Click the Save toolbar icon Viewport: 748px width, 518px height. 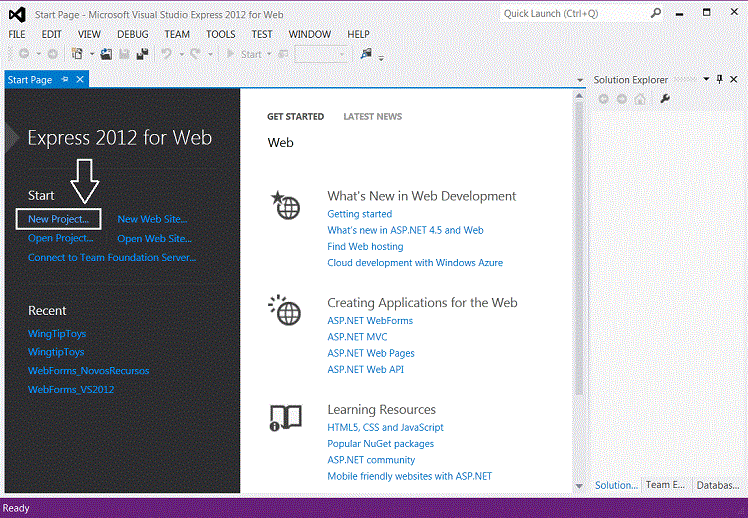124,54
